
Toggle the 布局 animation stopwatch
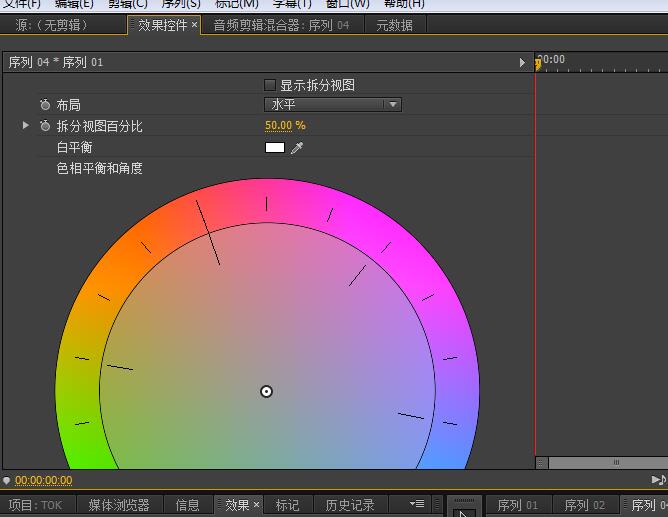coord(45,105)
